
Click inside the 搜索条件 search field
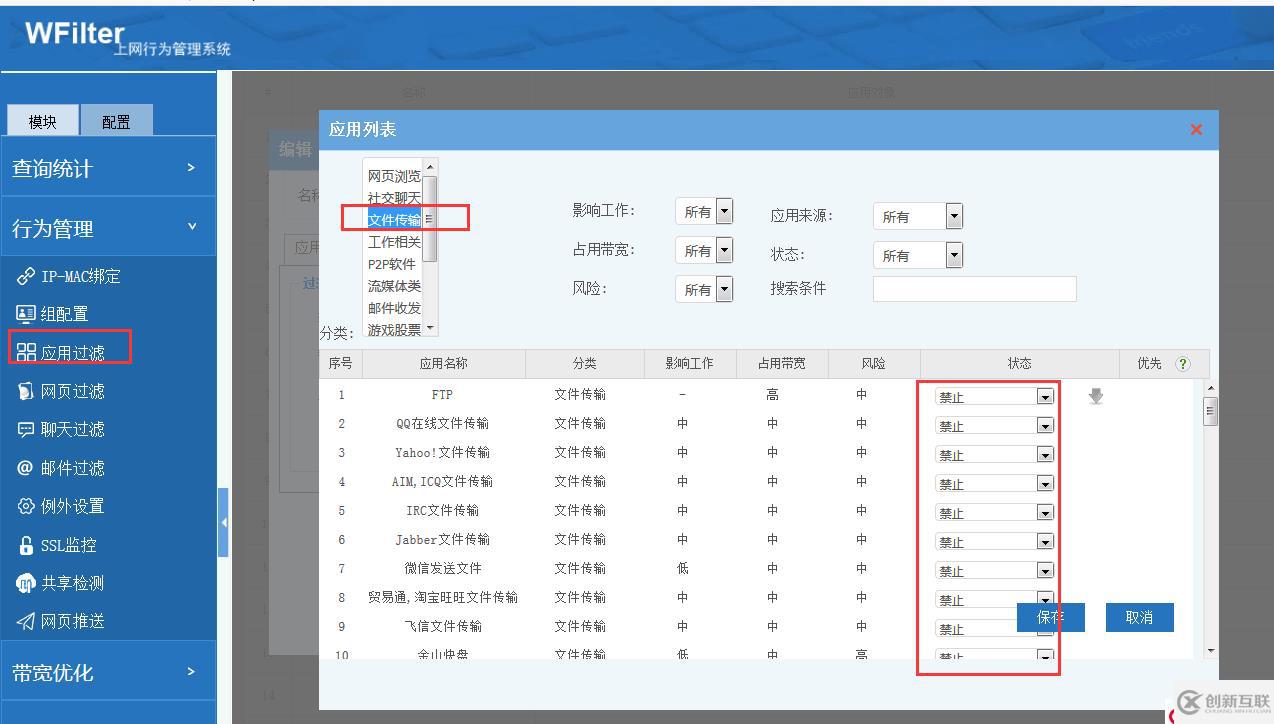[x=973, y=288]
